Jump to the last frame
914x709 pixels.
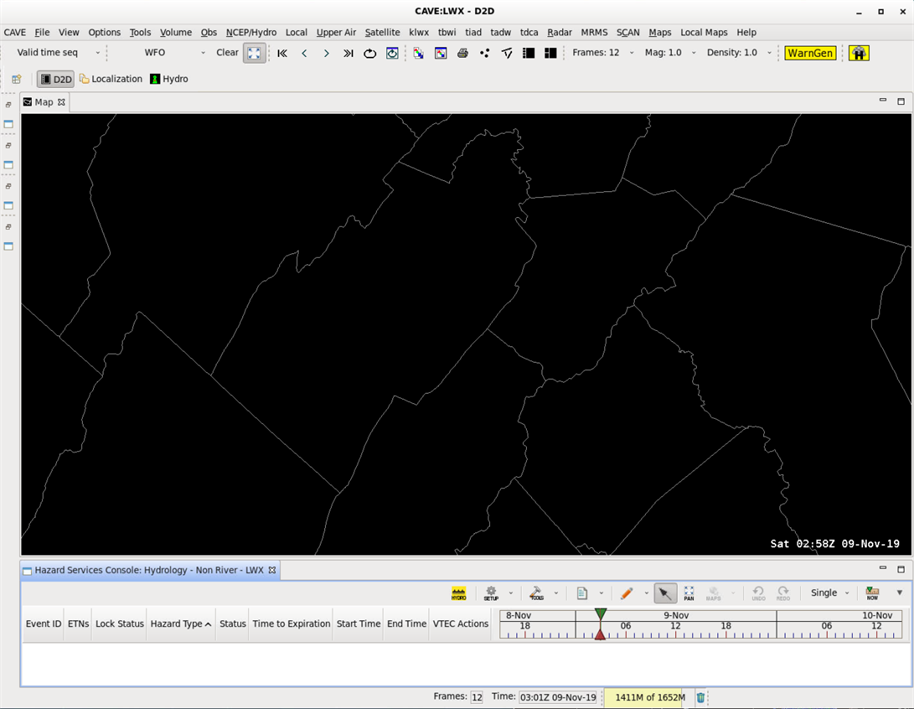tap(348, 53)
